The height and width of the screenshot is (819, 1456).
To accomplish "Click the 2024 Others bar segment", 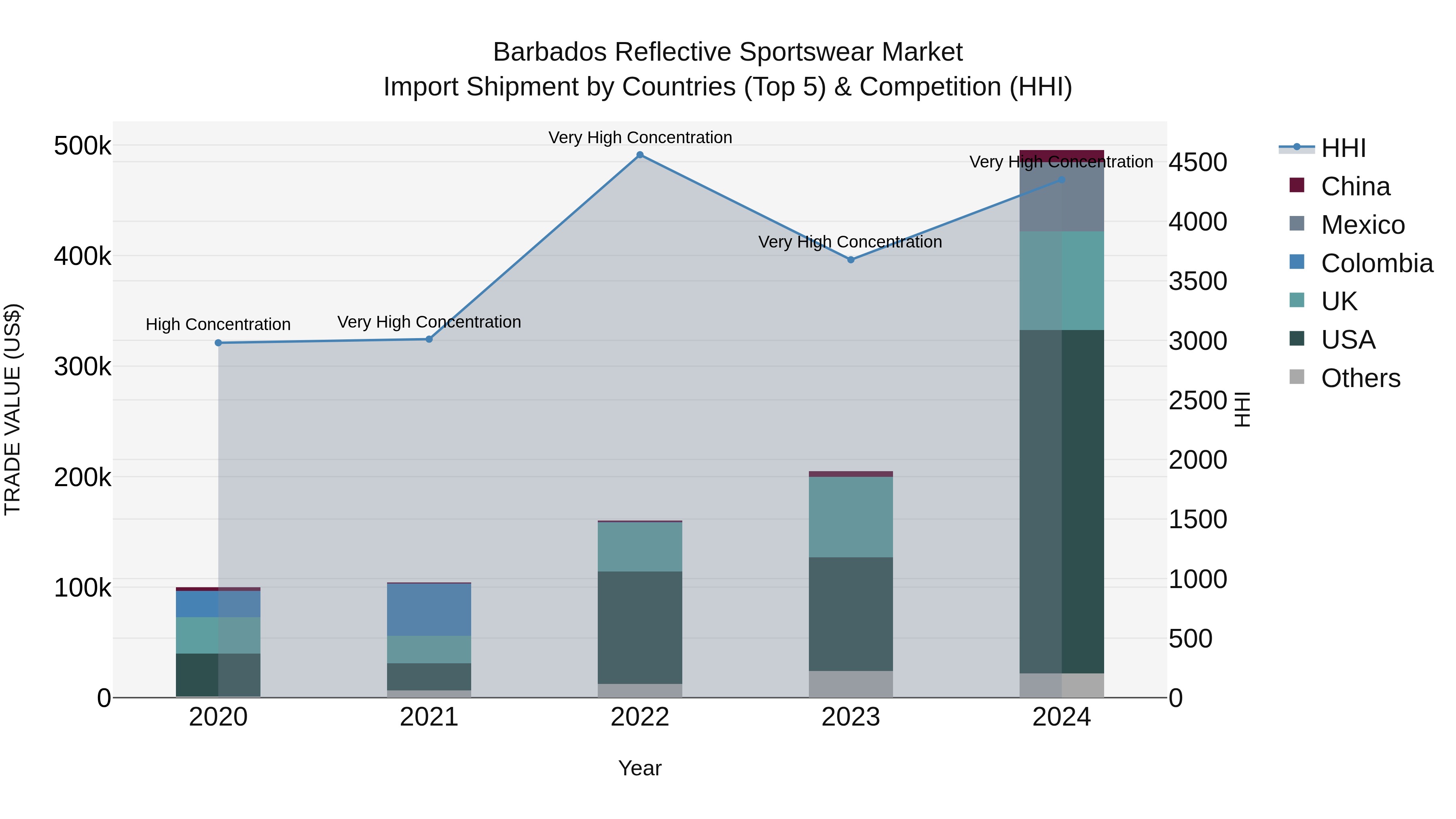I will (x=1062, y=685).
